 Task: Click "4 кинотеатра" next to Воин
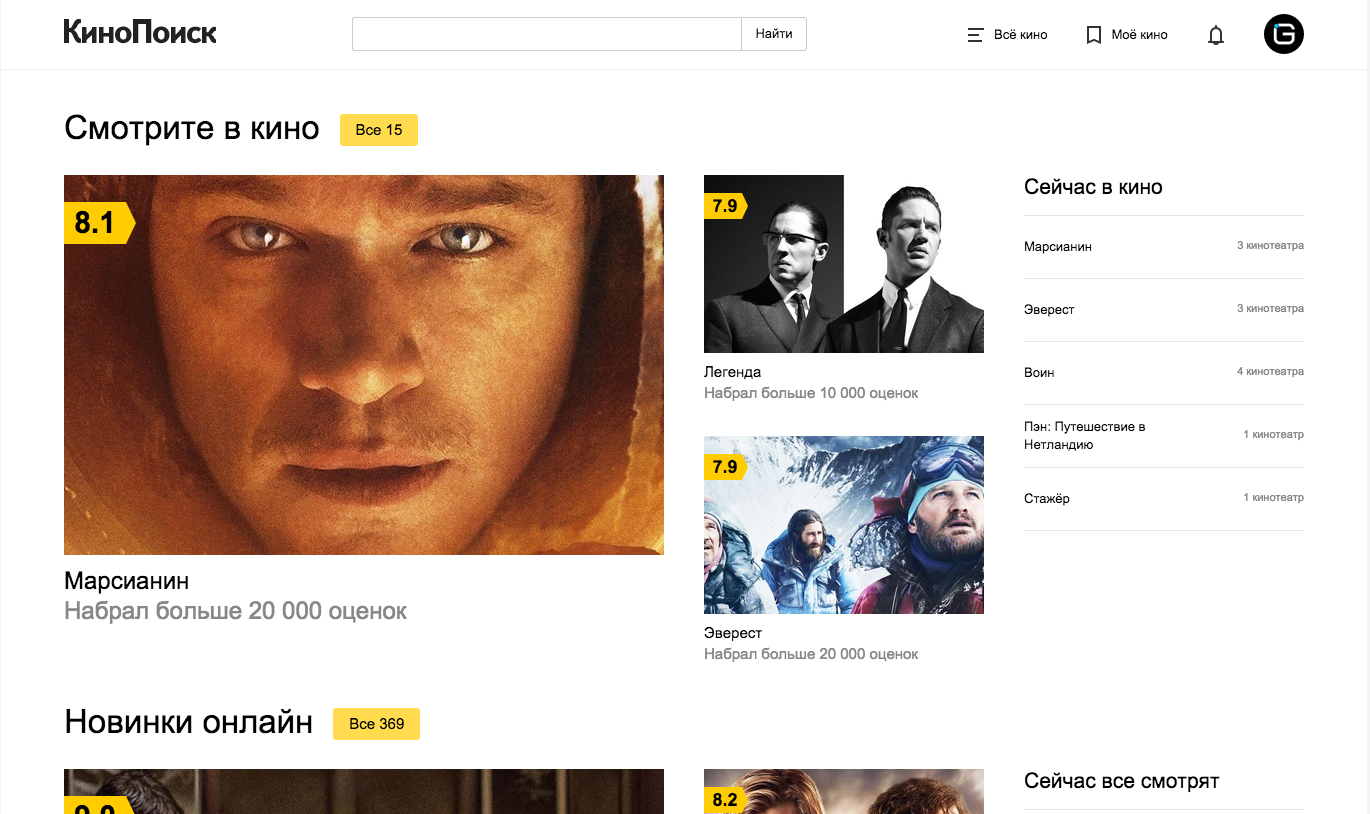[x=1270, y=371]
